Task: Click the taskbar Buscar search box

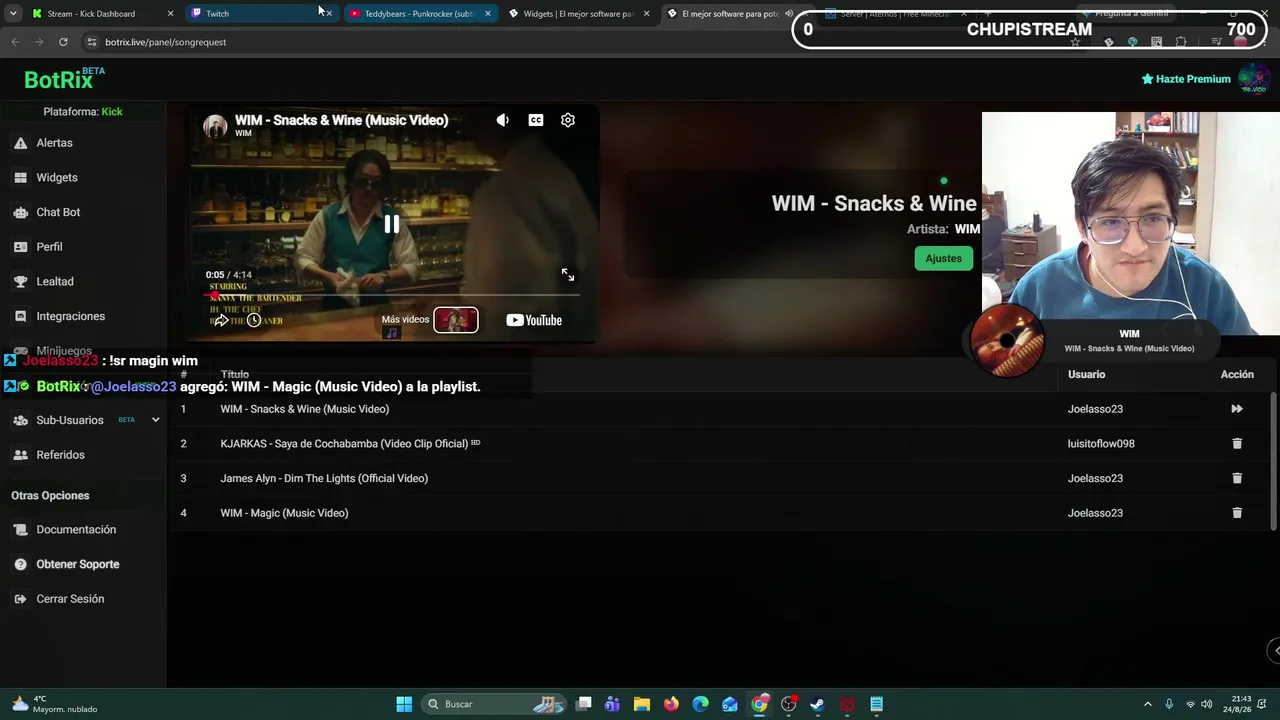Action: coord(495,704)
